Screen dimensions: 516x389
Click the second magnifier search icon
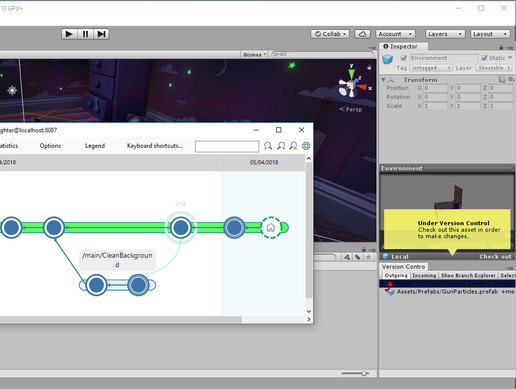point(281,146)
